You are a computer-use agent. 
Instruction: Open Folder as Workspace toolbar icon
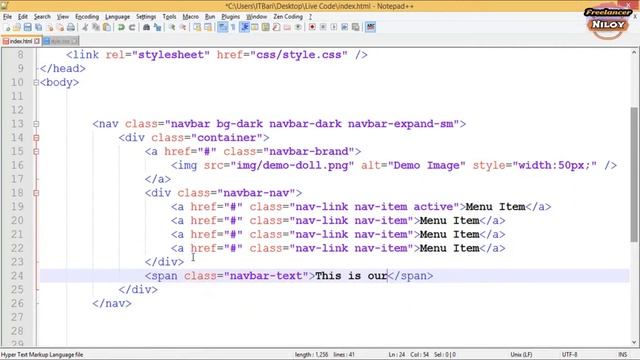point(287,27)
